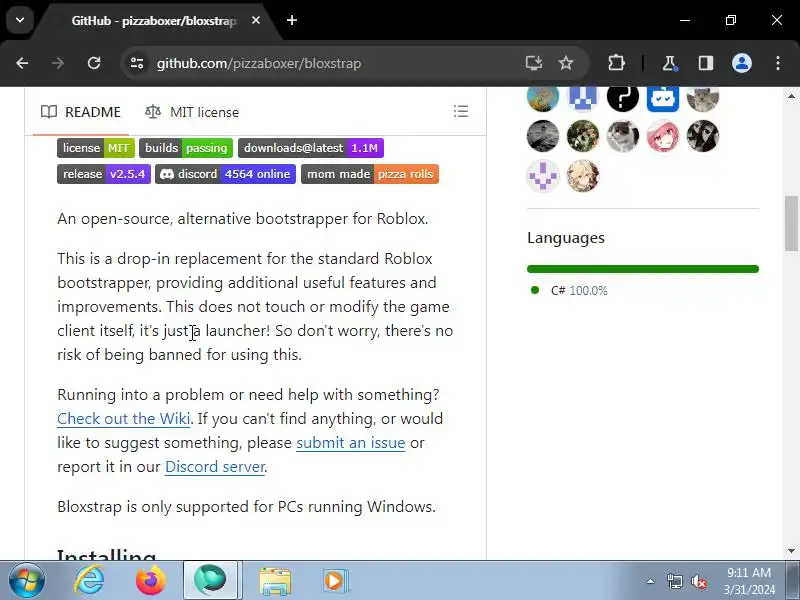Launch Firefox from taskbar

[151, 581]
